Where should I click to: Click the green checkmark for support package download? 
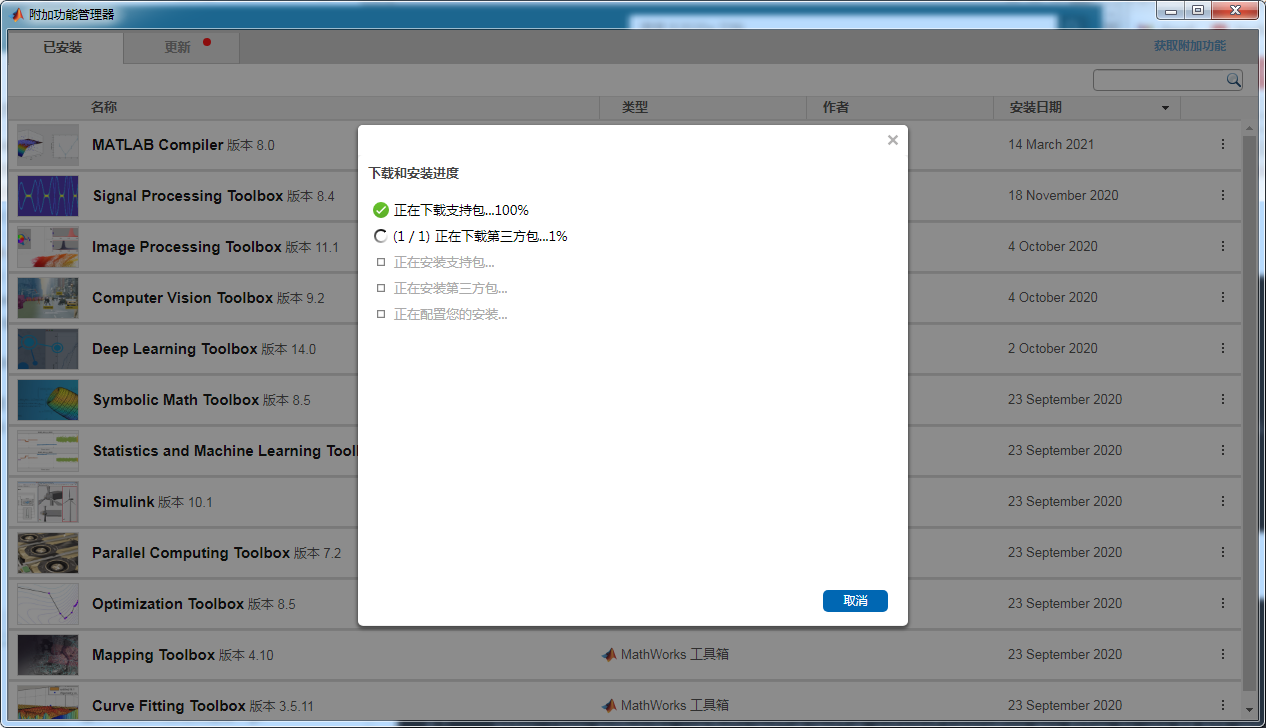tap(381, 210)
